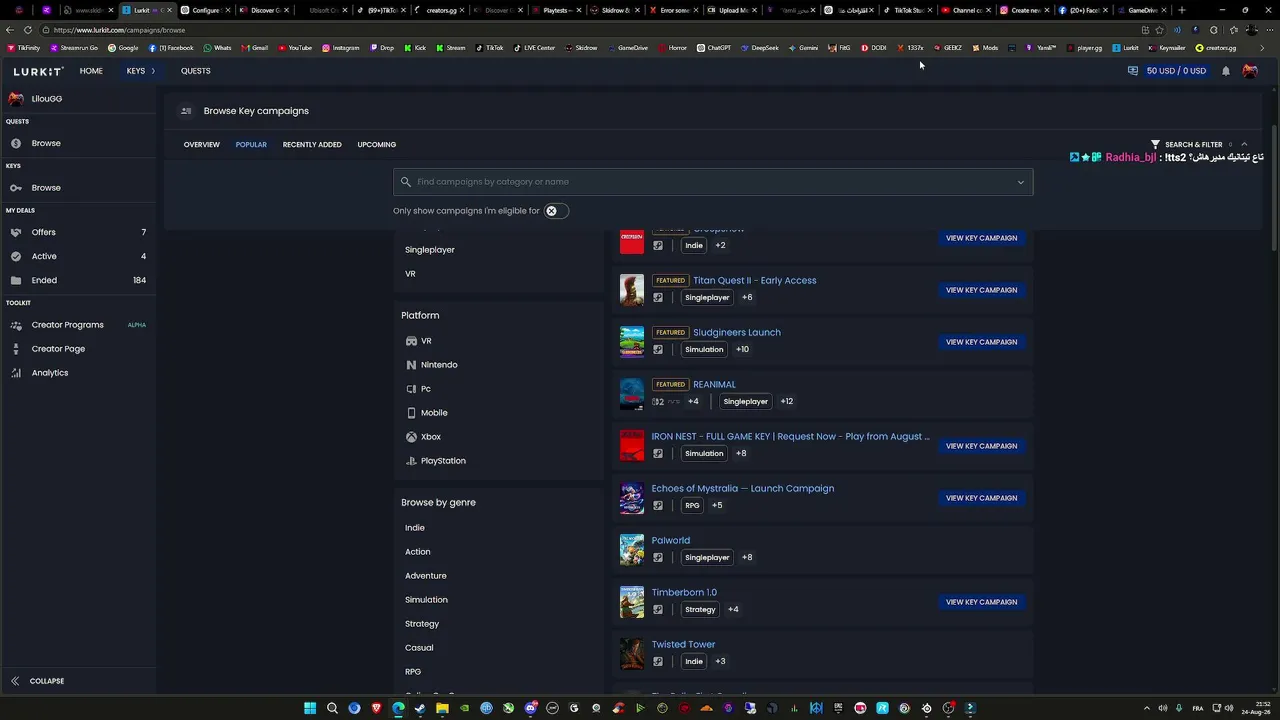Click the Quests Browse coin icon
This screenshot has height=720, width=1280.
16,143
